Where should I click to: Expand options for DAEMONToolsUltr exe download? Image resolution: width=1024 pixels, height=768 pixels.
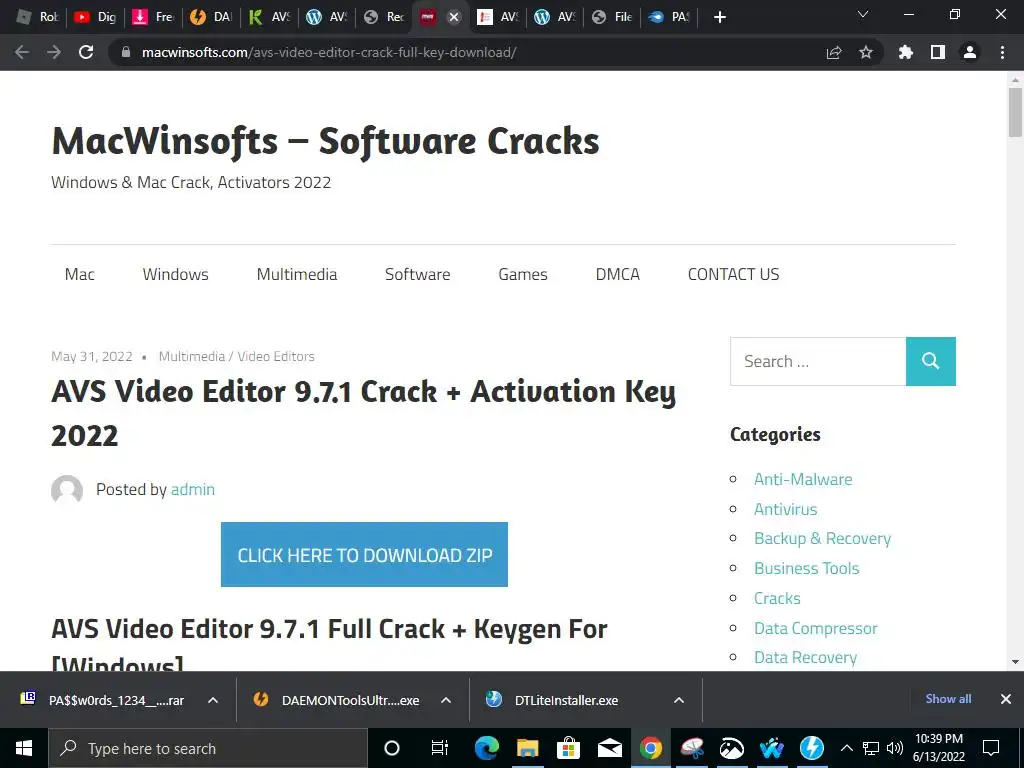click(x=446, y=700)
